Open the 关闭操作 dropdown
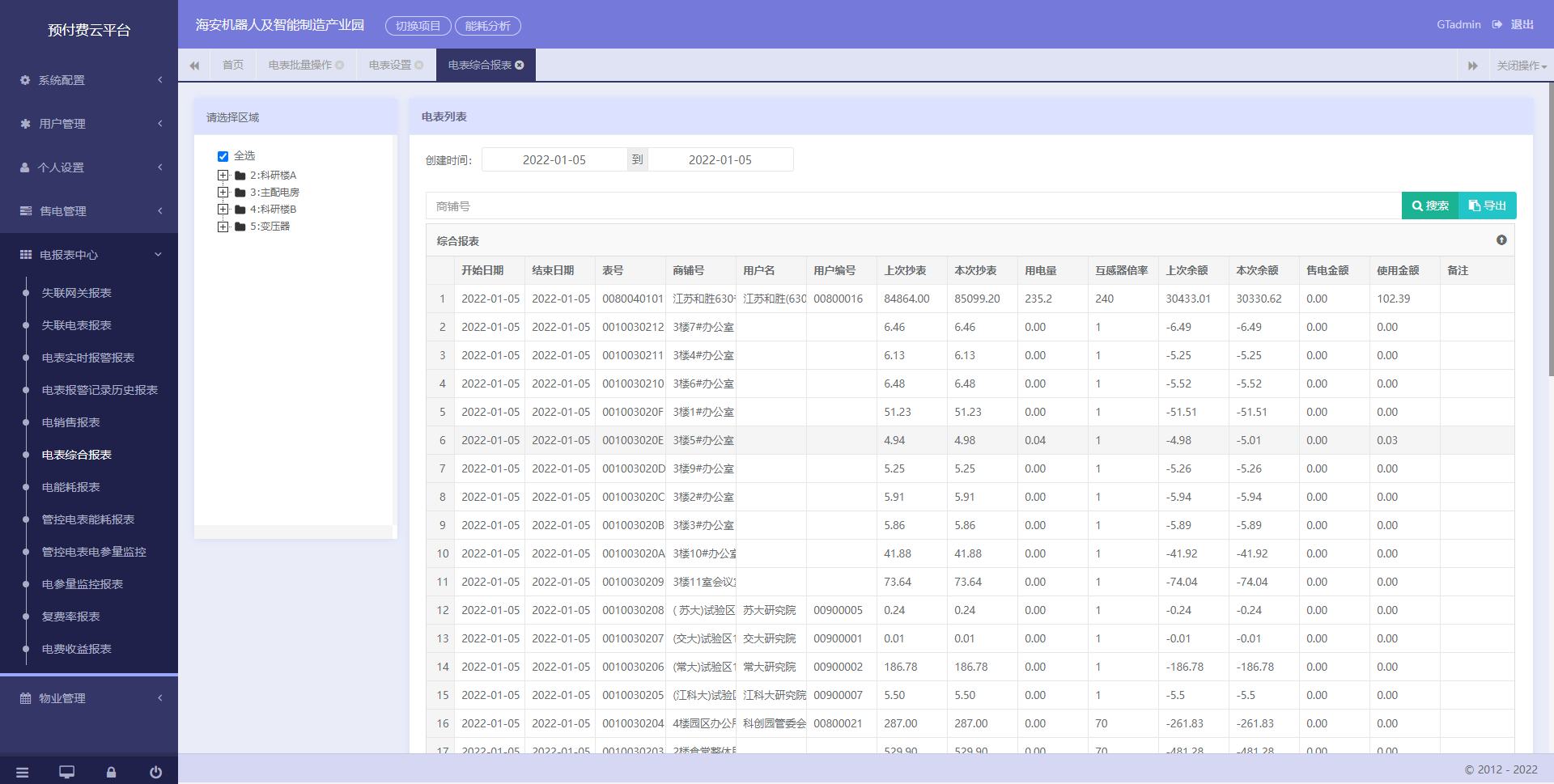 pyautogui.click(x=1522, y=66)
